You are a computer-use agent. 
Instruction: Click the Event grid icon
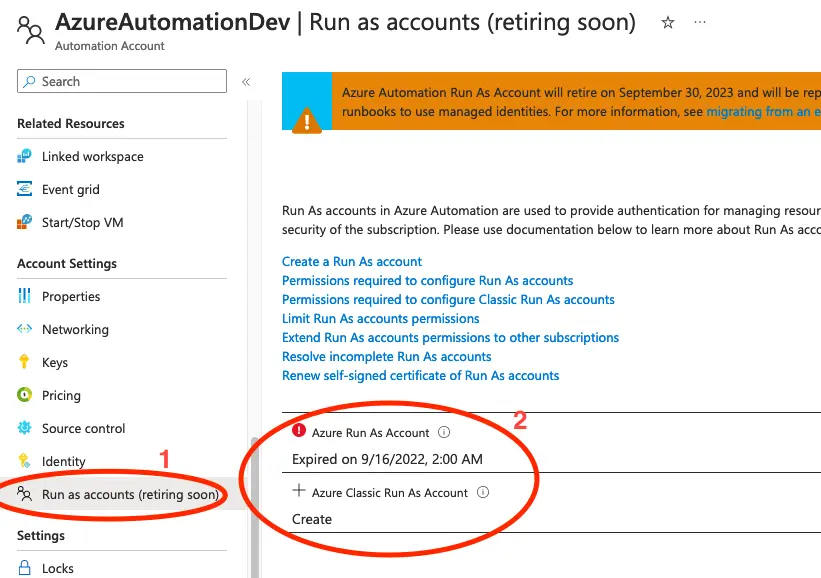[x=25, y=190]
